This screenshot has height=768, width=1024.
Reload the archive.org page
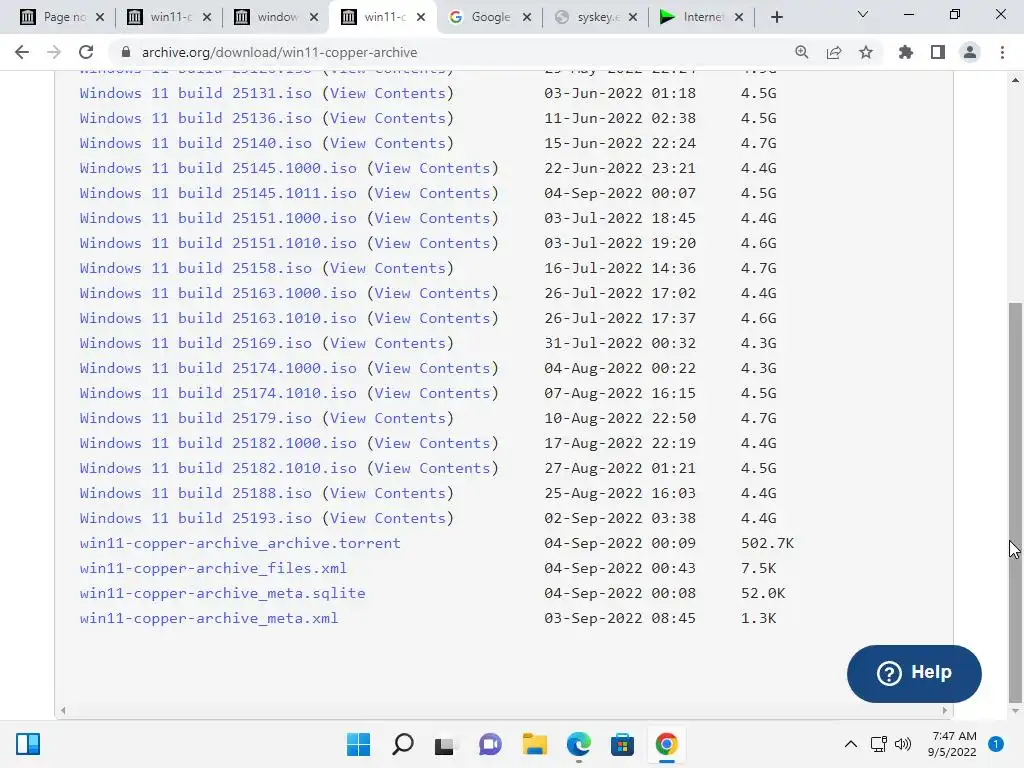click(86, 52)
